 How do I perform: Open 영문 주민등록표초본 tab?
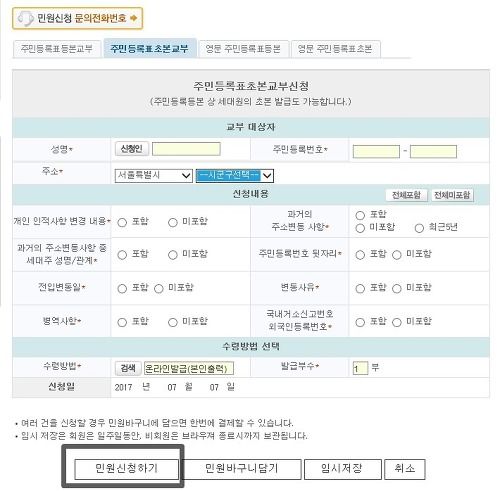pos(335,49)
